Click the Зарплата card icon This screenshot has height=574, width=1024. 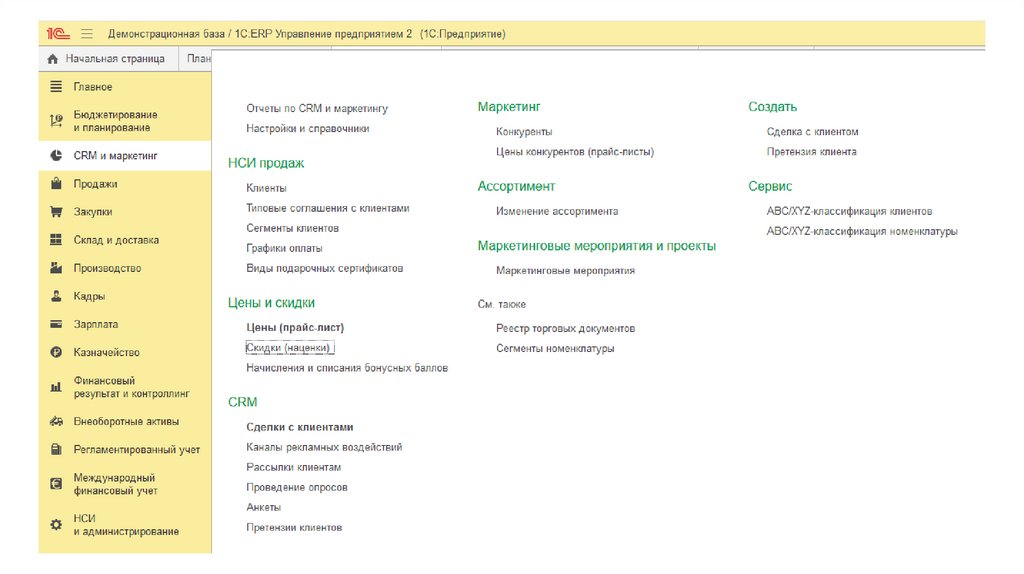[x=56, y=324]
